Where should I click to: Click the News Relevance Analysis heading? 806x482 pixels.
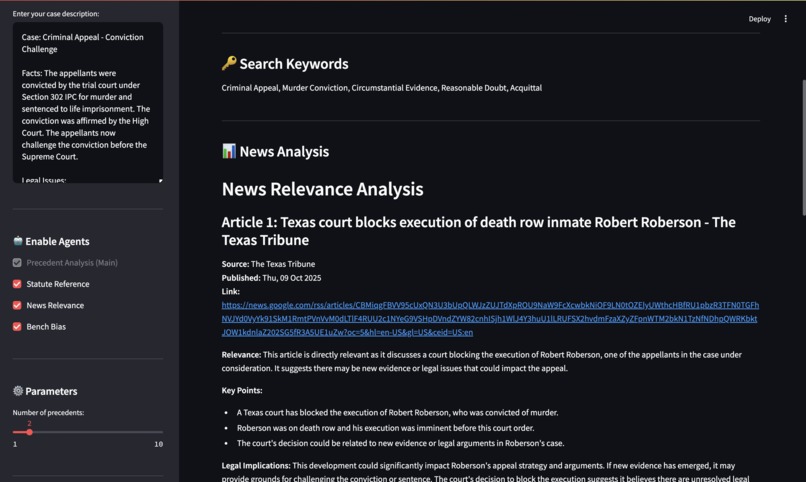click(x=322, y=189)
